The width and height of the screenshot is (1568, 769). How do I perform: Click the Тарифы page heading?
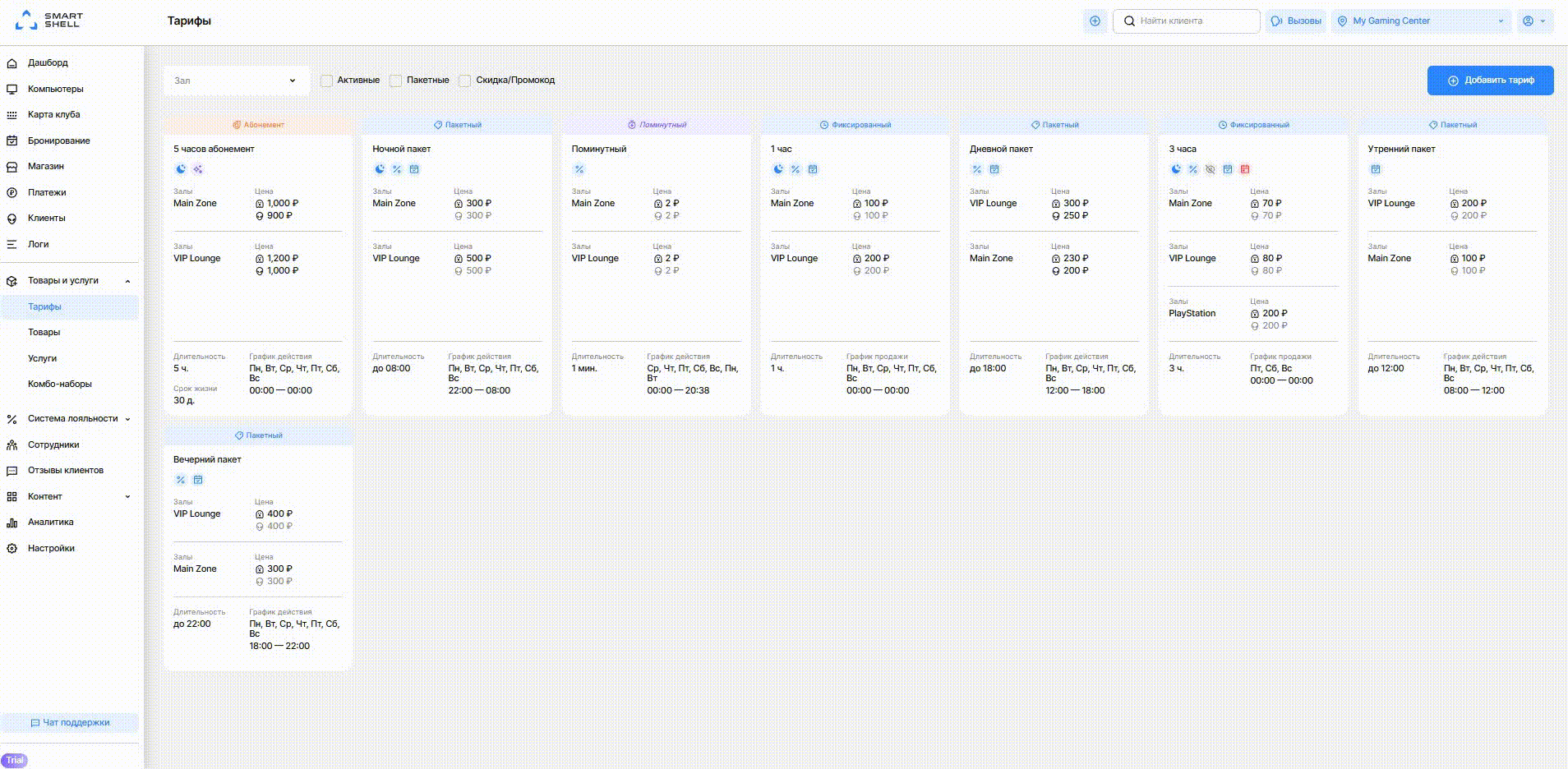(189, 21)
